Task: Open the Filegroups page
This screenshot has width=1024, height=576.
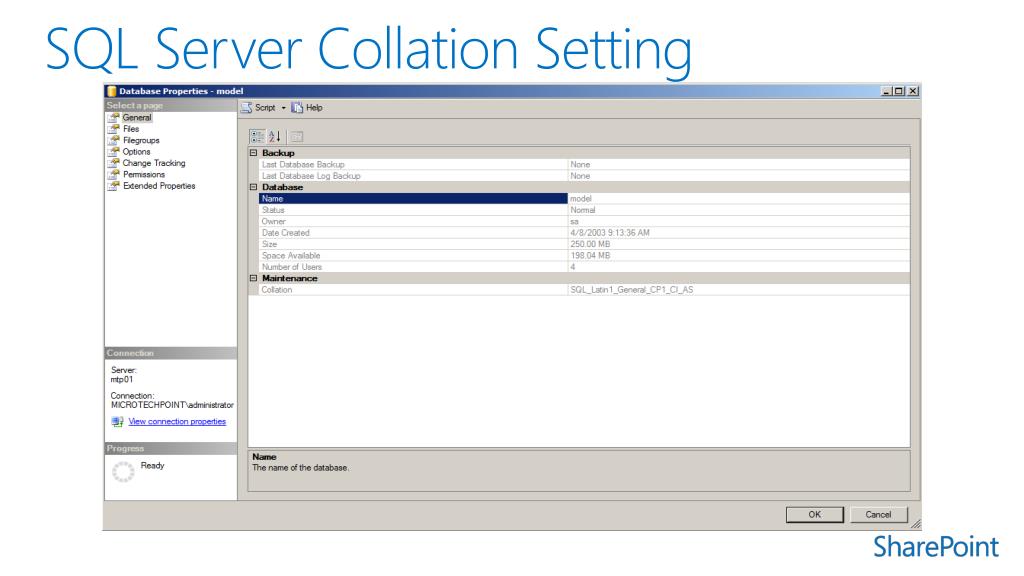Action: tap(141, 140)
